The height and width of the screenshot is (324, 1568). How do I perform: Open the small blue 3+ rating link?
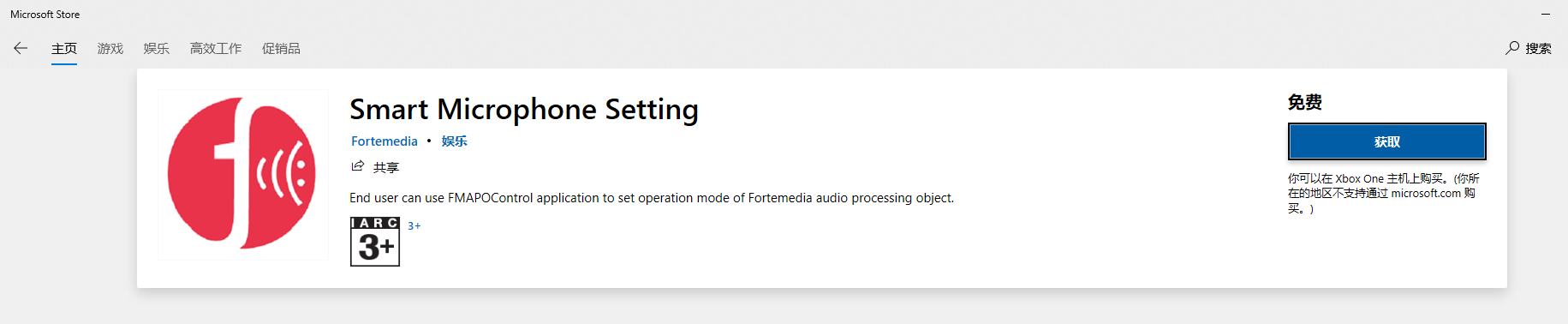click(x=414, y=226)
